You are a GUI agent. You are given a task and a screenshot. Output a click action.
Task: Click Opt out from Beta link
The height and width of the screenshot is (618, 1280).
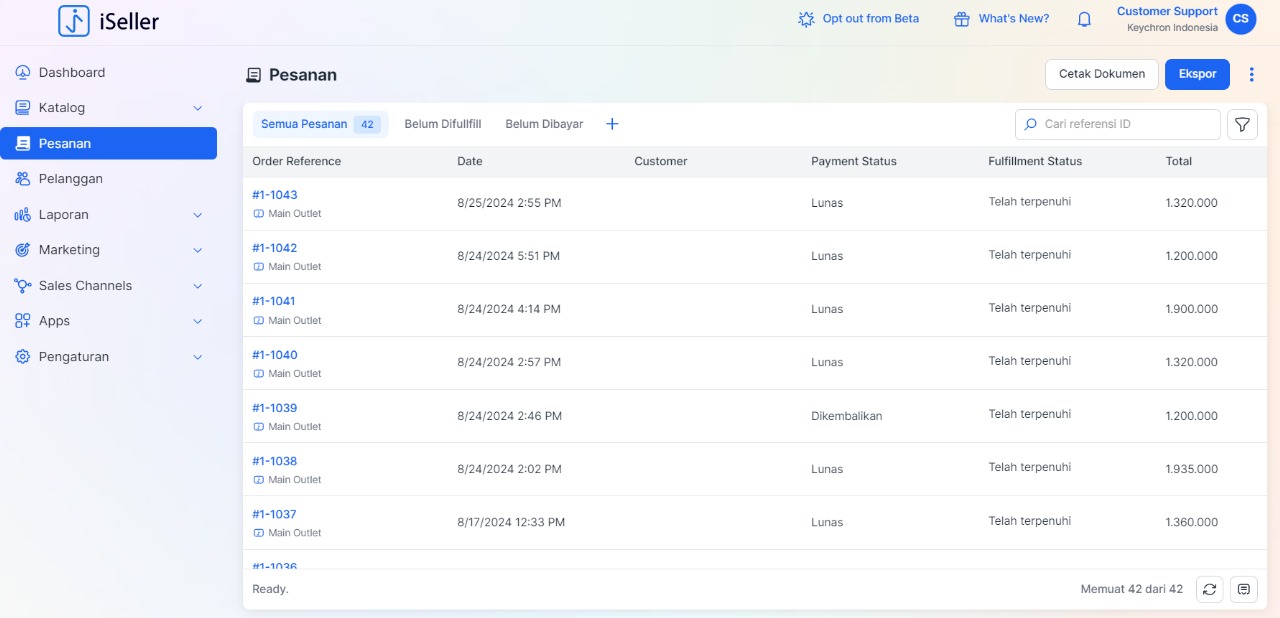(x=870, y=19)
